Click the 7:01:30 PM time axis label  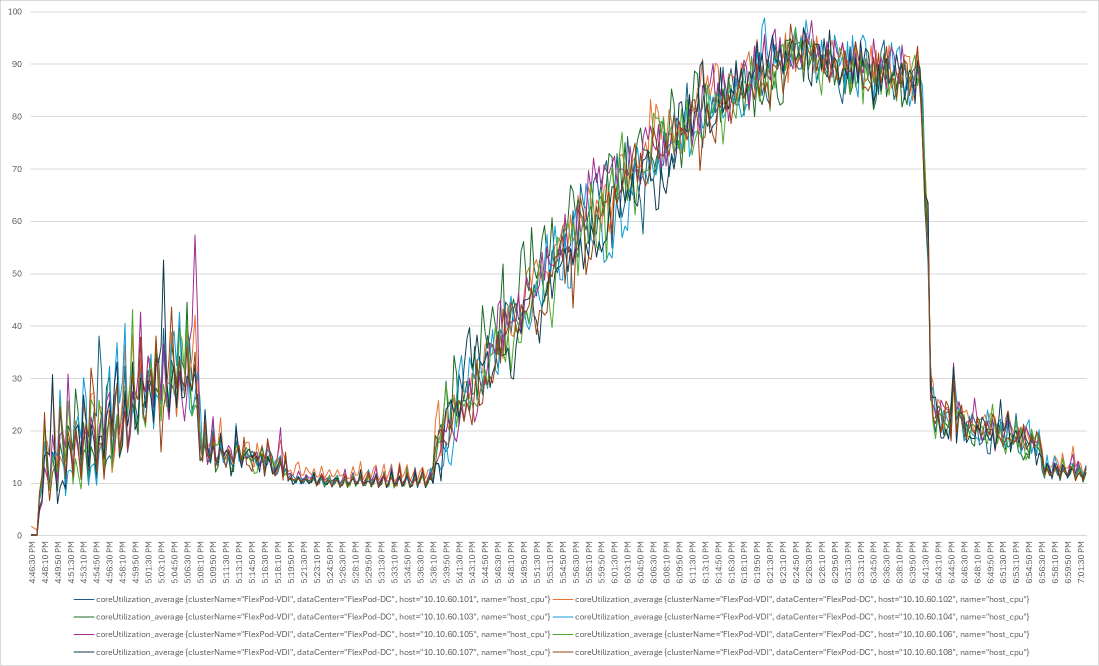(1081, 562)
